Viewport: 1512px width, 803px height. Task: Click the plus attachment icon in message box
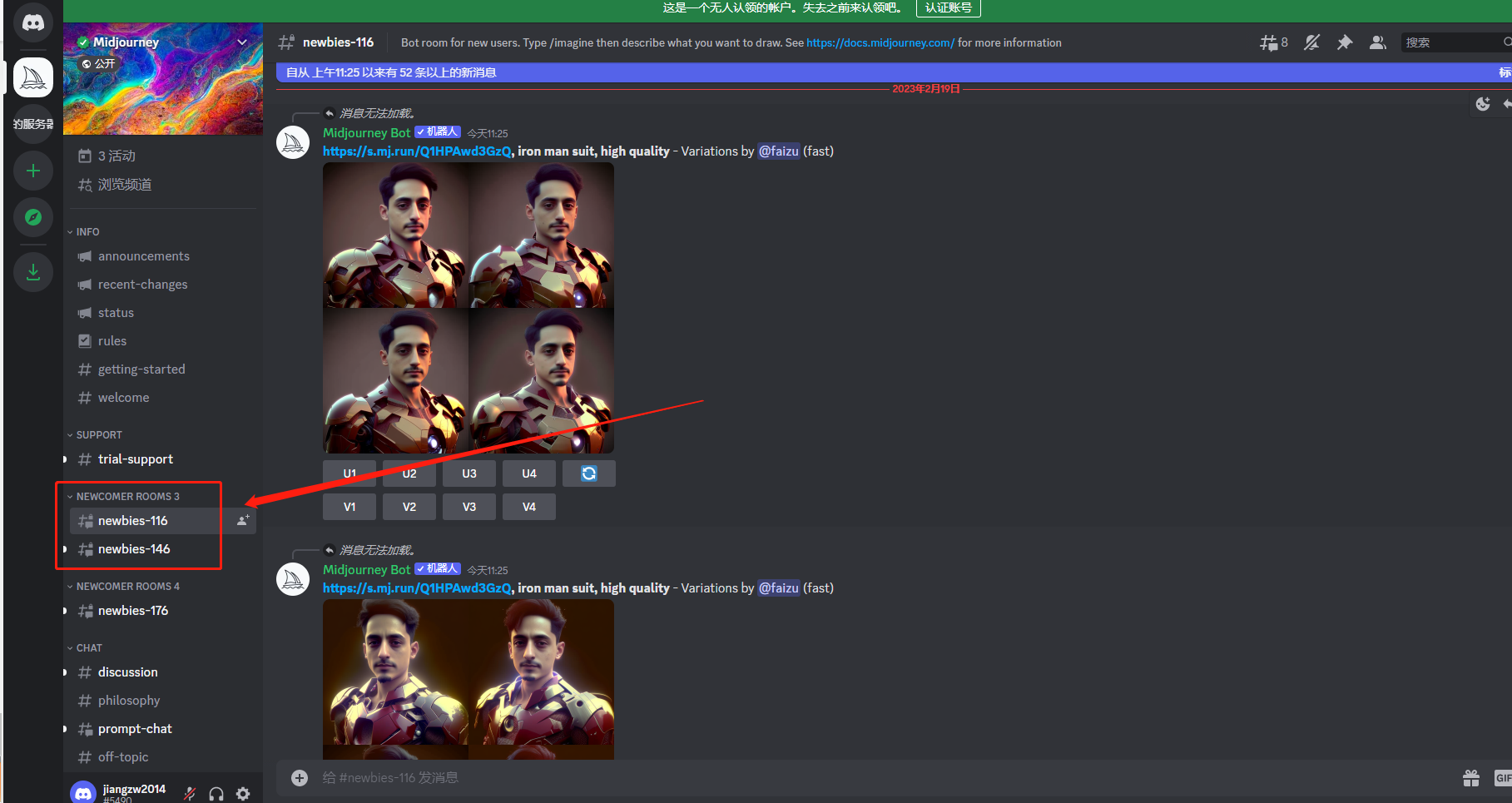coord(300,778)
